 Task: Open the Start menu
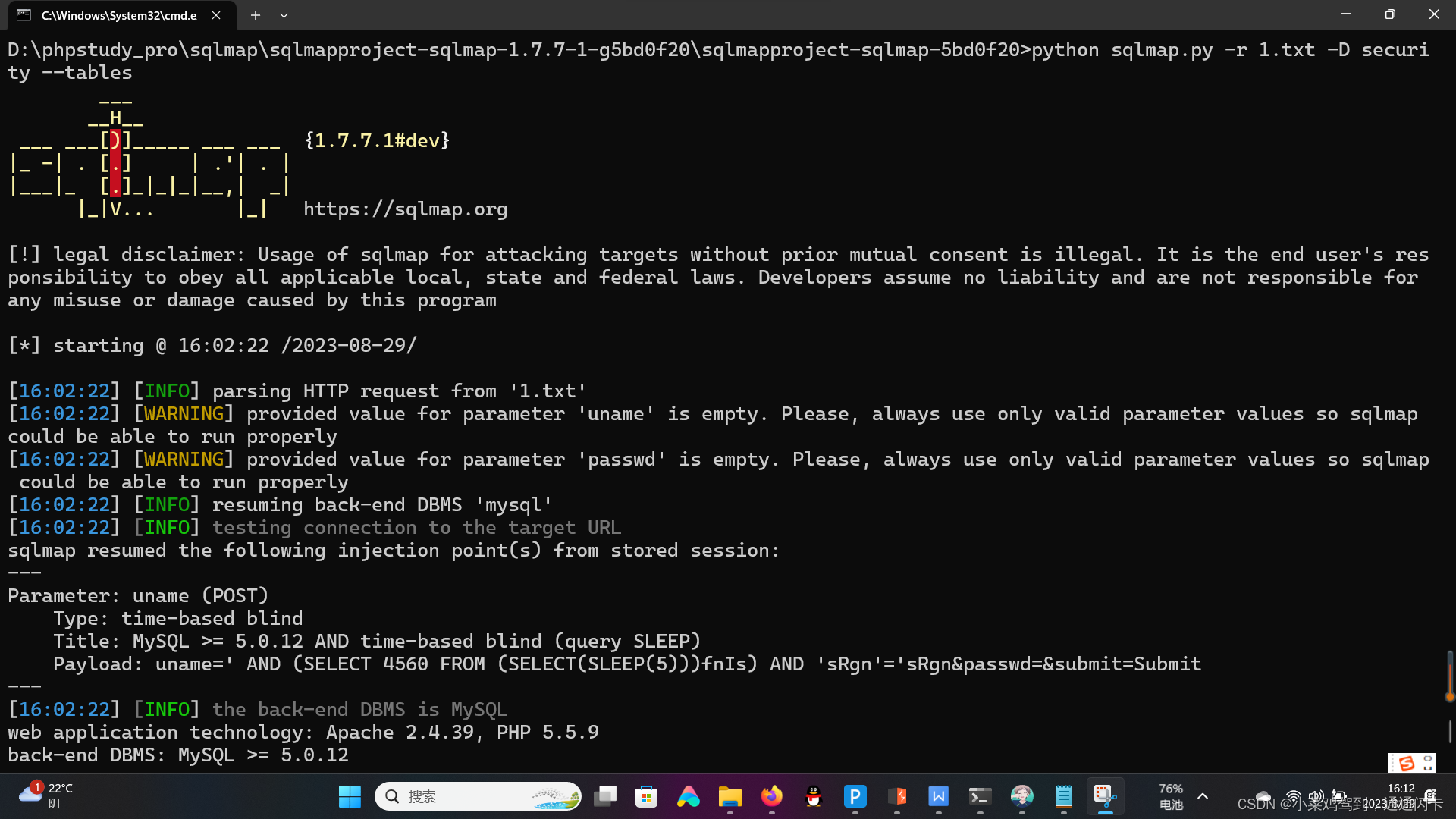point(349,796)
